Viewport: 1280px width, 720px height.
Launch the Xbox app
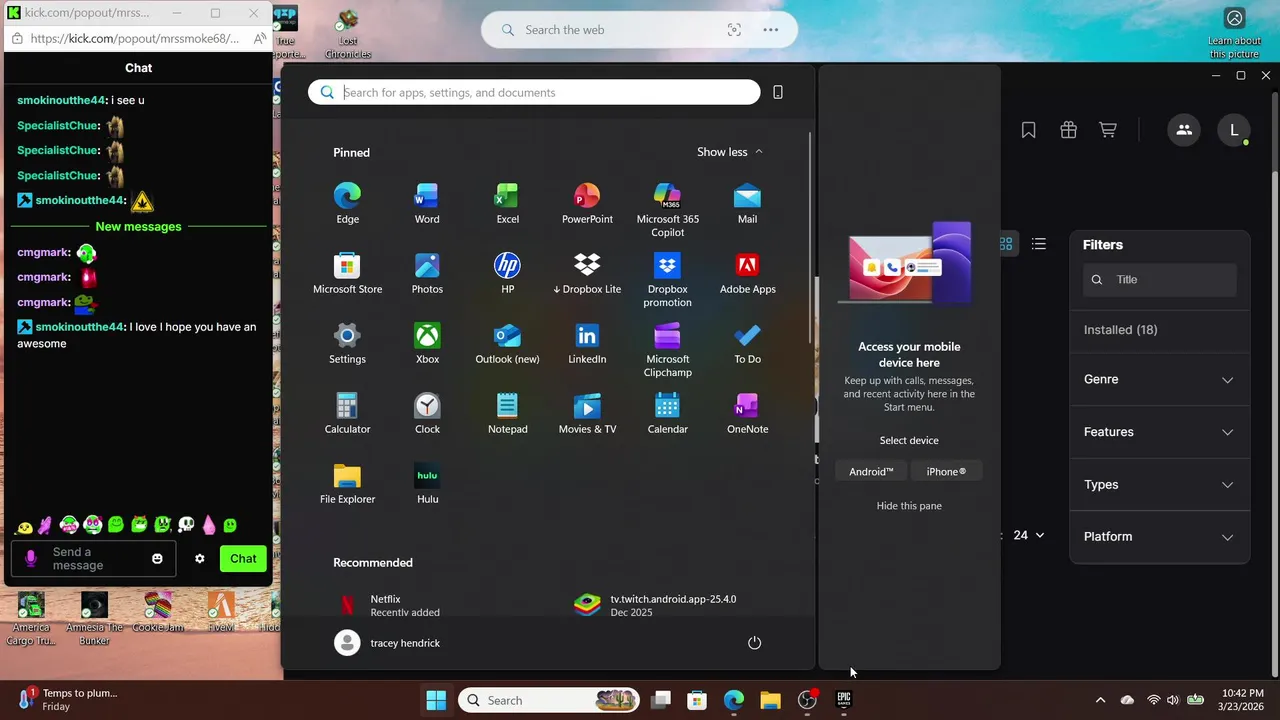pos(427,343)
